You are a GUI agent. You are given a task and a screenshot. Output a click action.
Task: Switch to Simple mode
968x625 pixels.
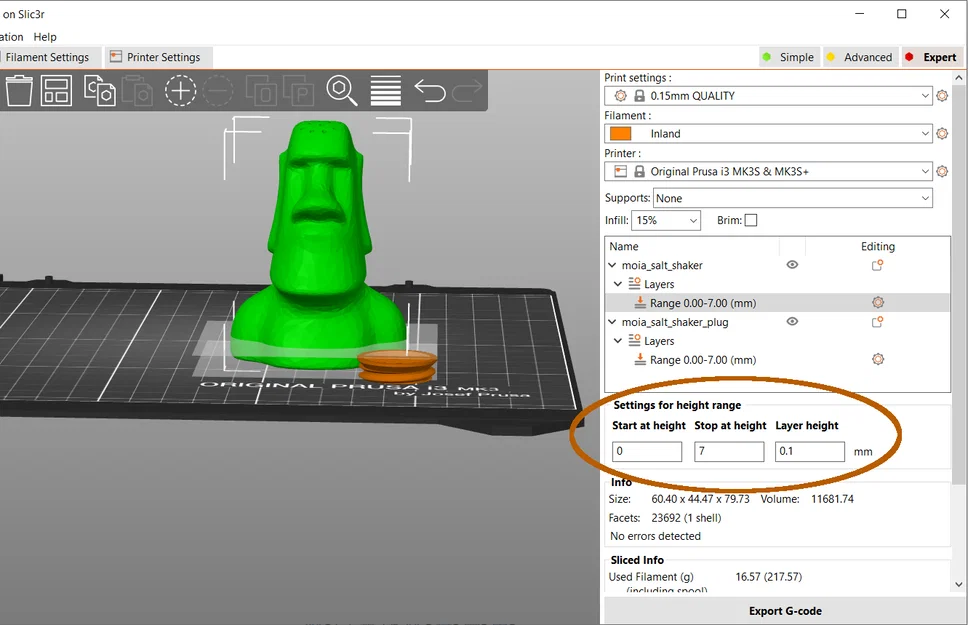788,57
